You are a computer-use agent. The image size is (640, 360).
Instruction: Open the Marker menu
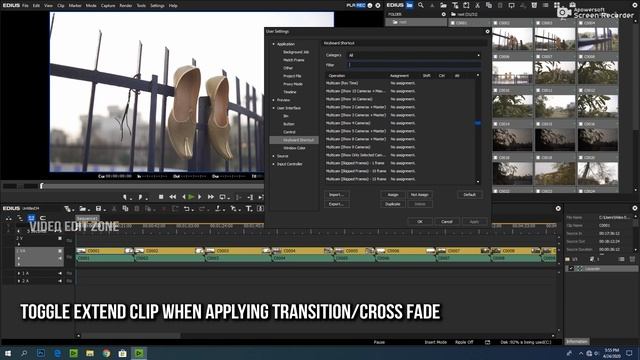point(75,6)
